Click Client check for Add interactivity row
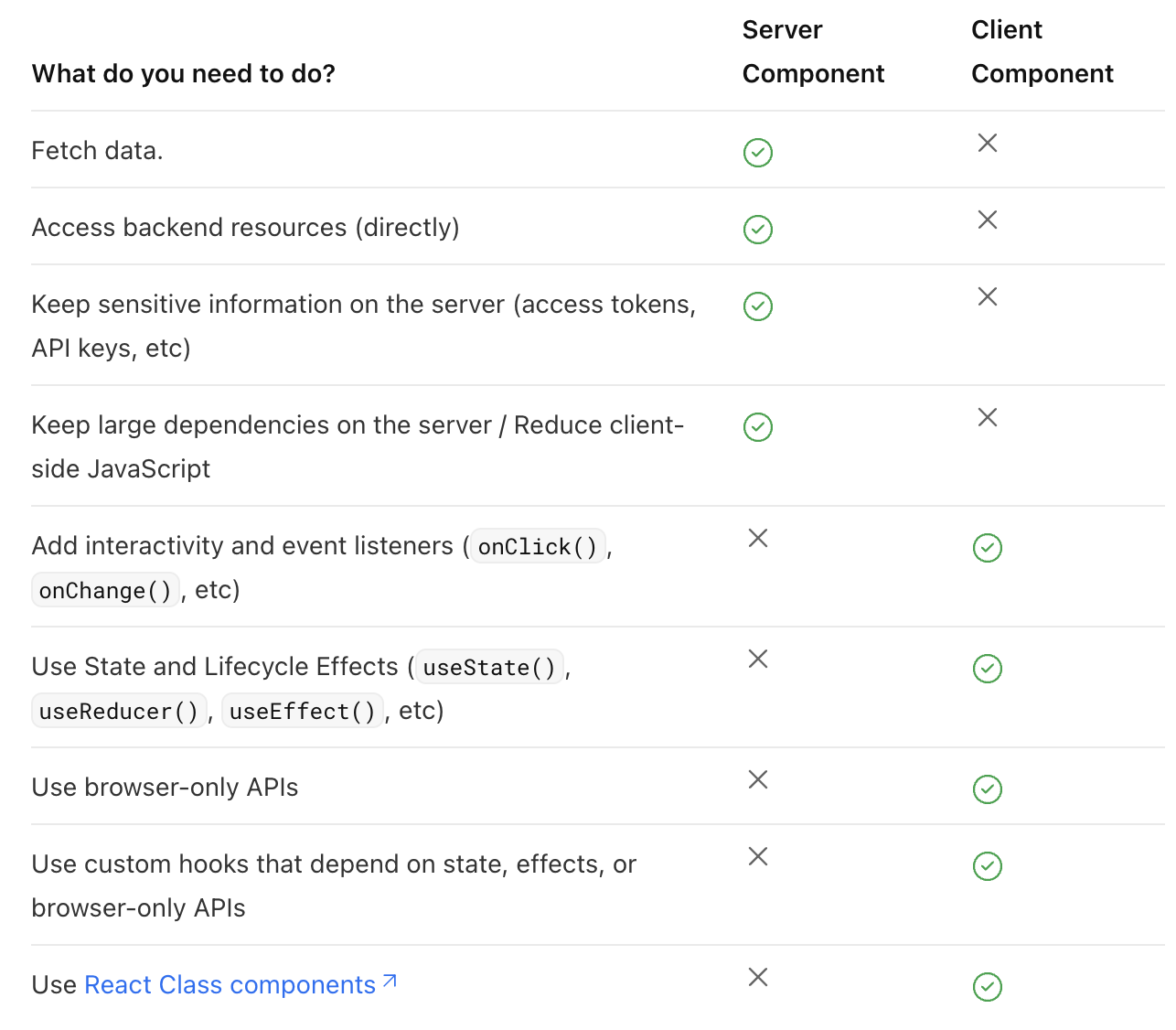This screenshot has width=1176, height=1030. (988, 548)
